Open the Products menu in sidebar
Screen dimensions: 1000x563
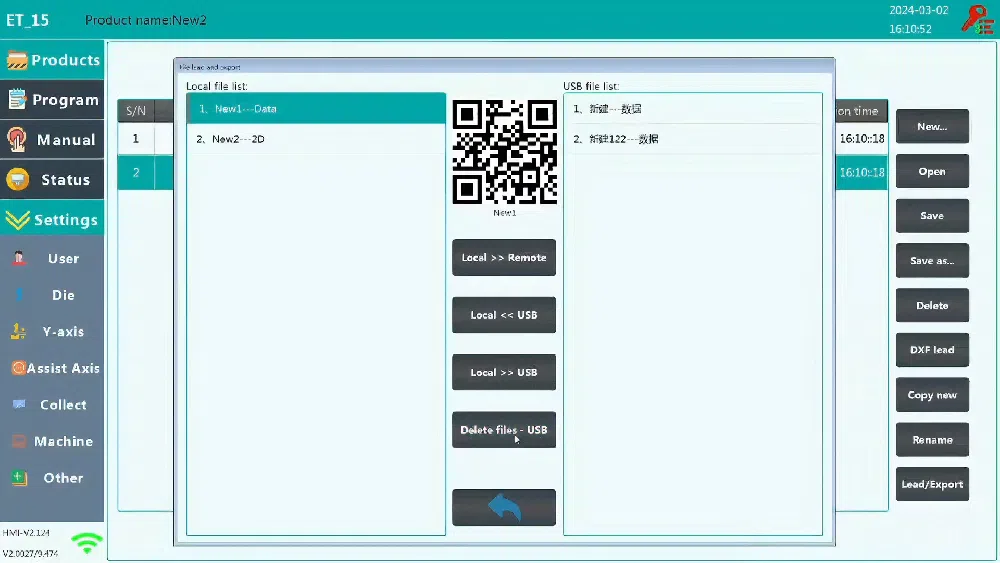coord(52,60)
